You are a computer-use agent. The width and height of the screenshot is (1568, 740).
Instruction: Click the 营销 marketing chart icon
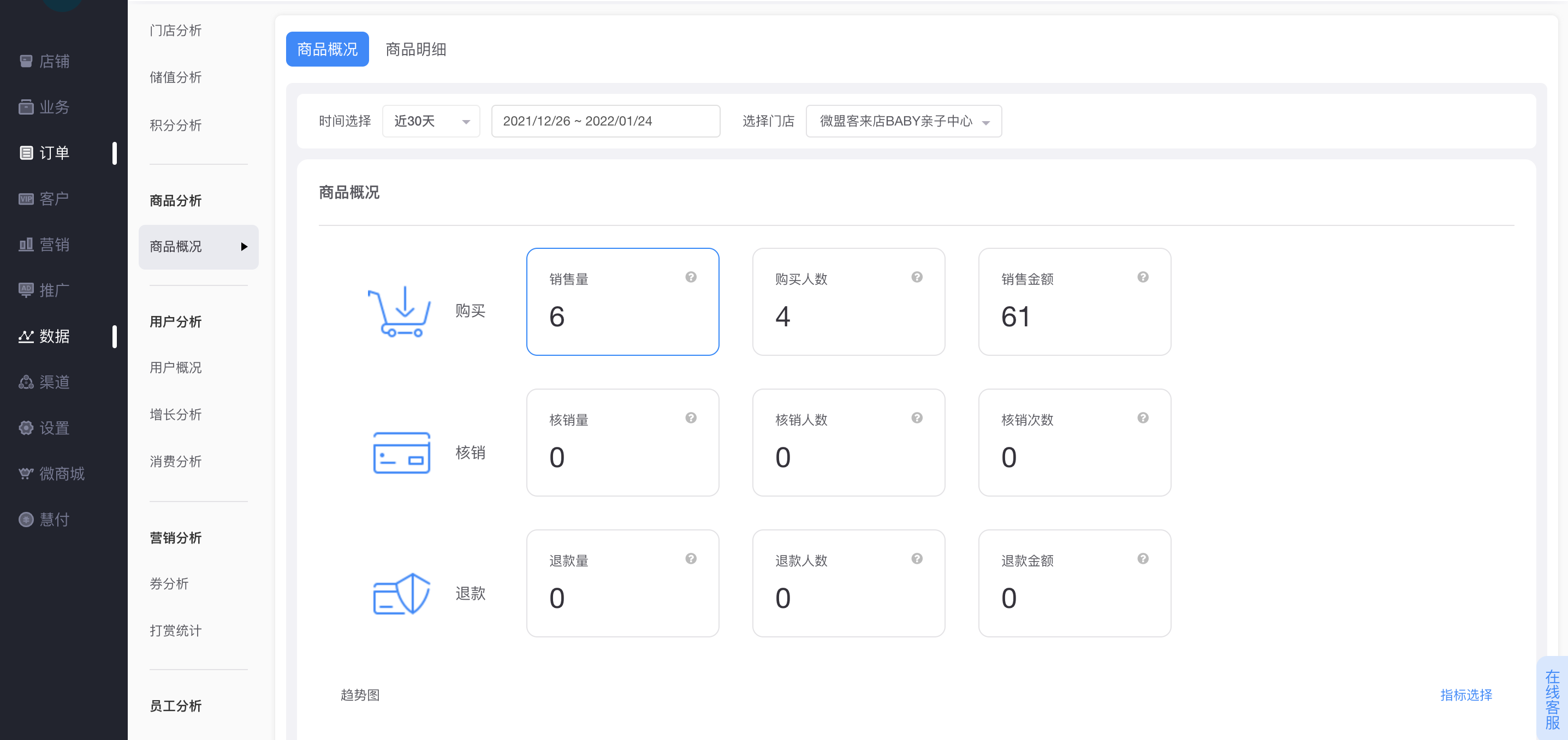tap(26, 244)
